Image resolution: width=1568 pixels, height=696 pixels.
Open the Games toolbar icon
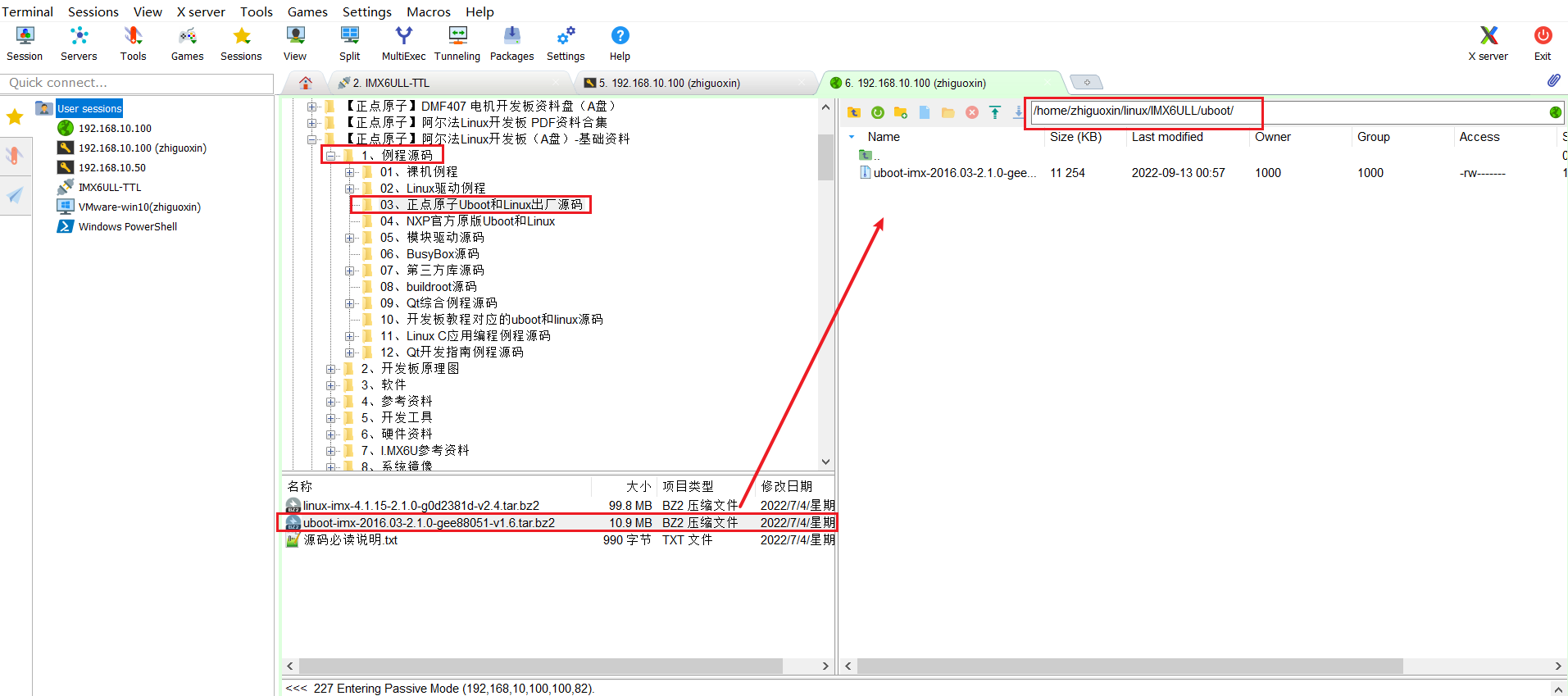(187, 43)
